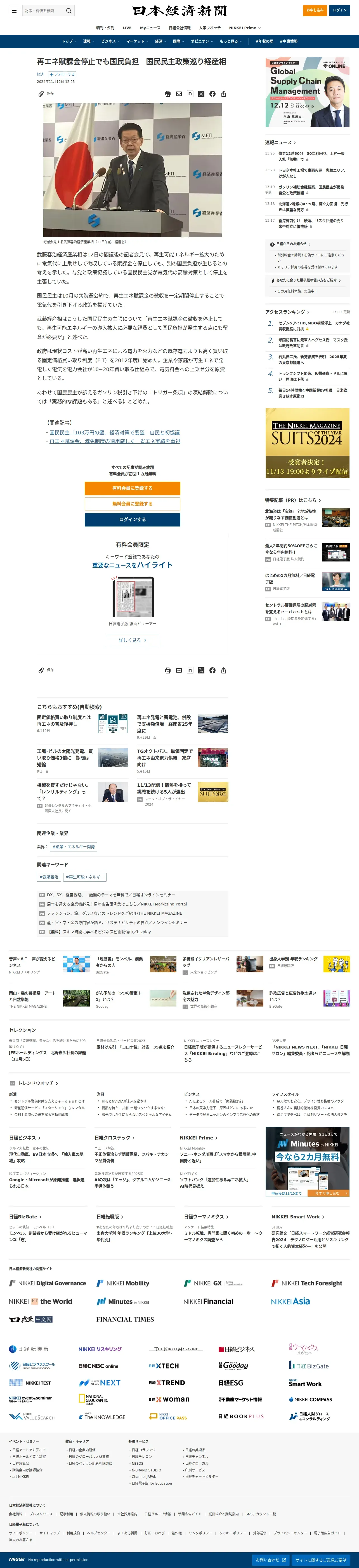Click beginner mark icon beside 電子版の使い方

[272, 281]
